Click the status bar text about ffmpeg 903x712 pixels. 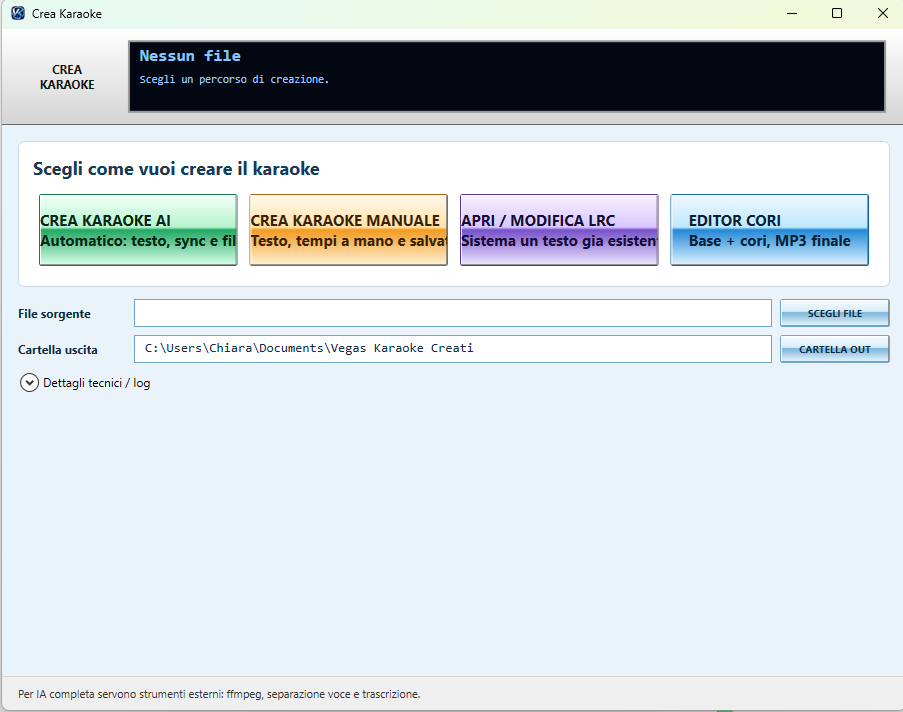(x=219, y=694)
